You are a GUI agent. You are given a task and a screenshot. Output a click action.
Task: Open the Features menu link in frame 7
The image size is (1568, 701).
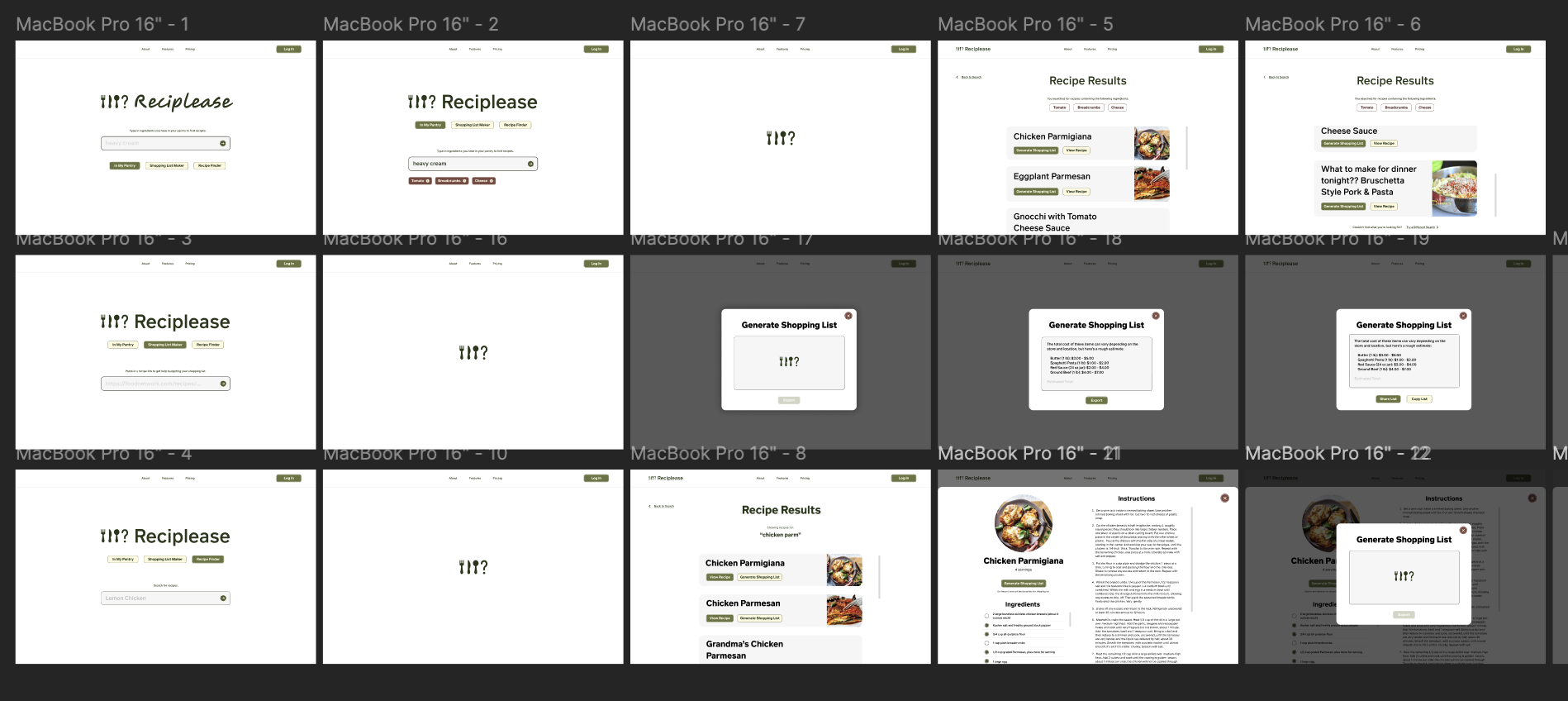782,49
